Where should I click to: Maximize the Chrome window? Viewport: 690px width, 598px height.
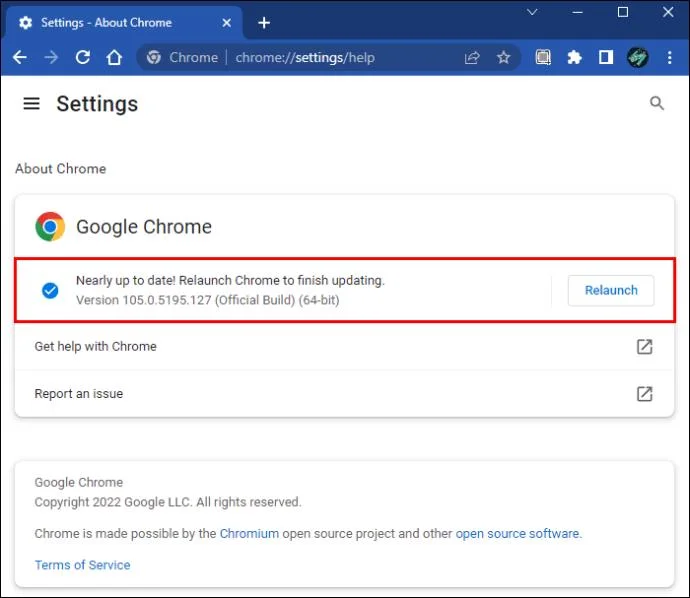tap(623, 12)
